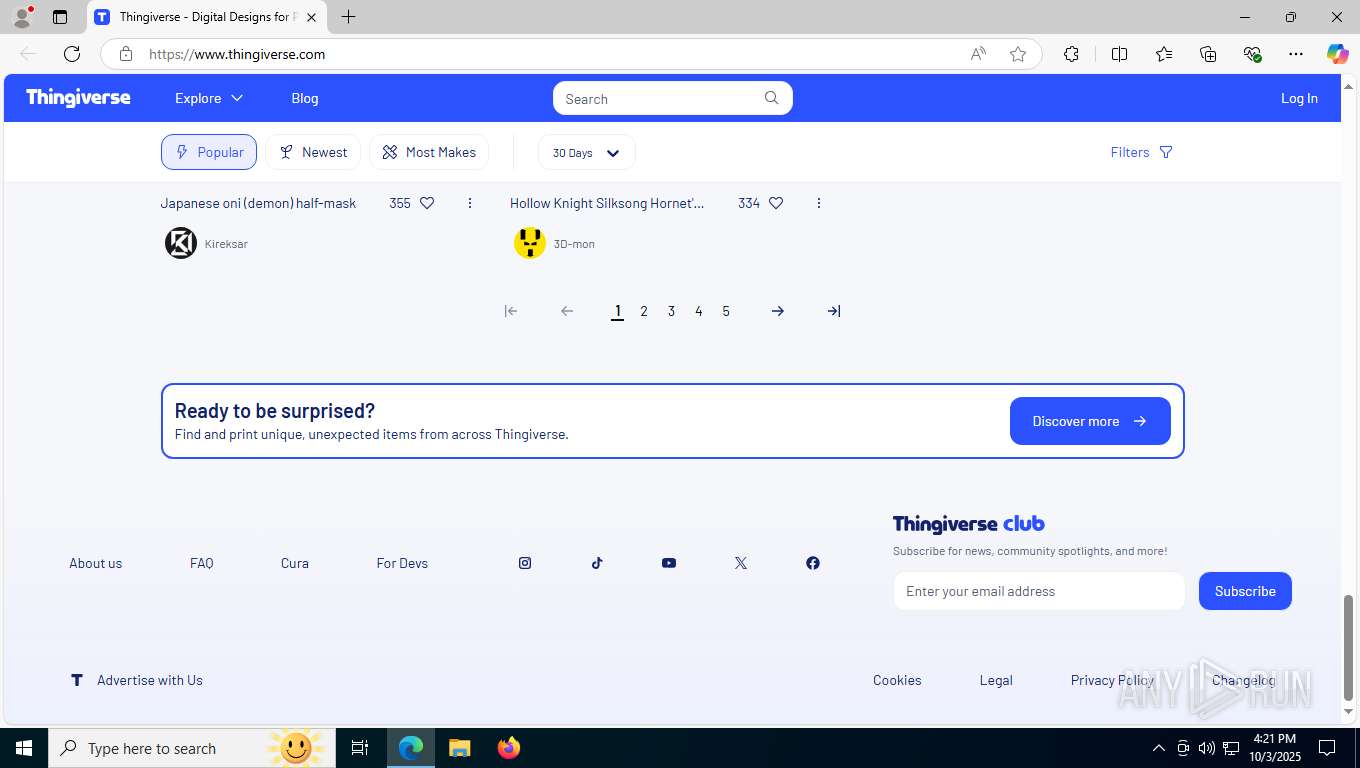The image size is (1360, 768).
Task: Open Edge Settings and more menu
Action: (1296, 54)
